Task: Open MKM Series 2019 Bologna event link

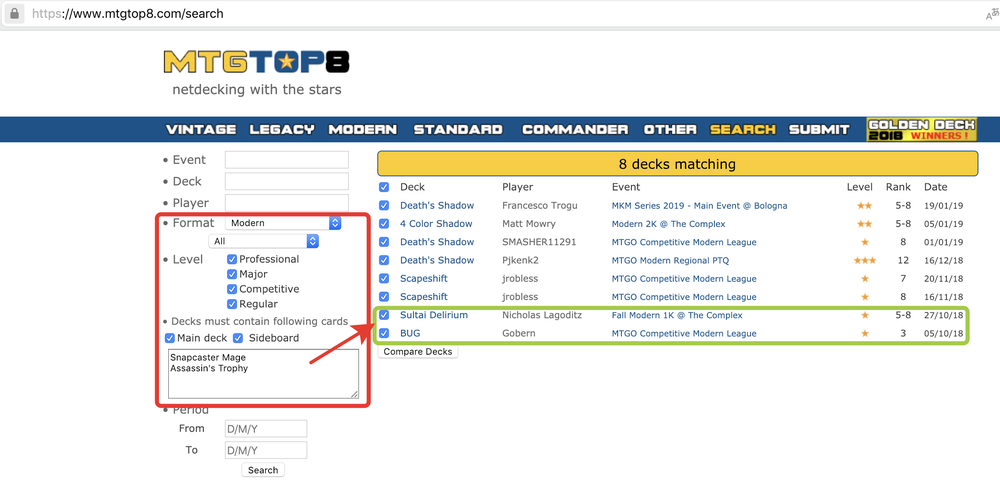Action: (699, 206)
